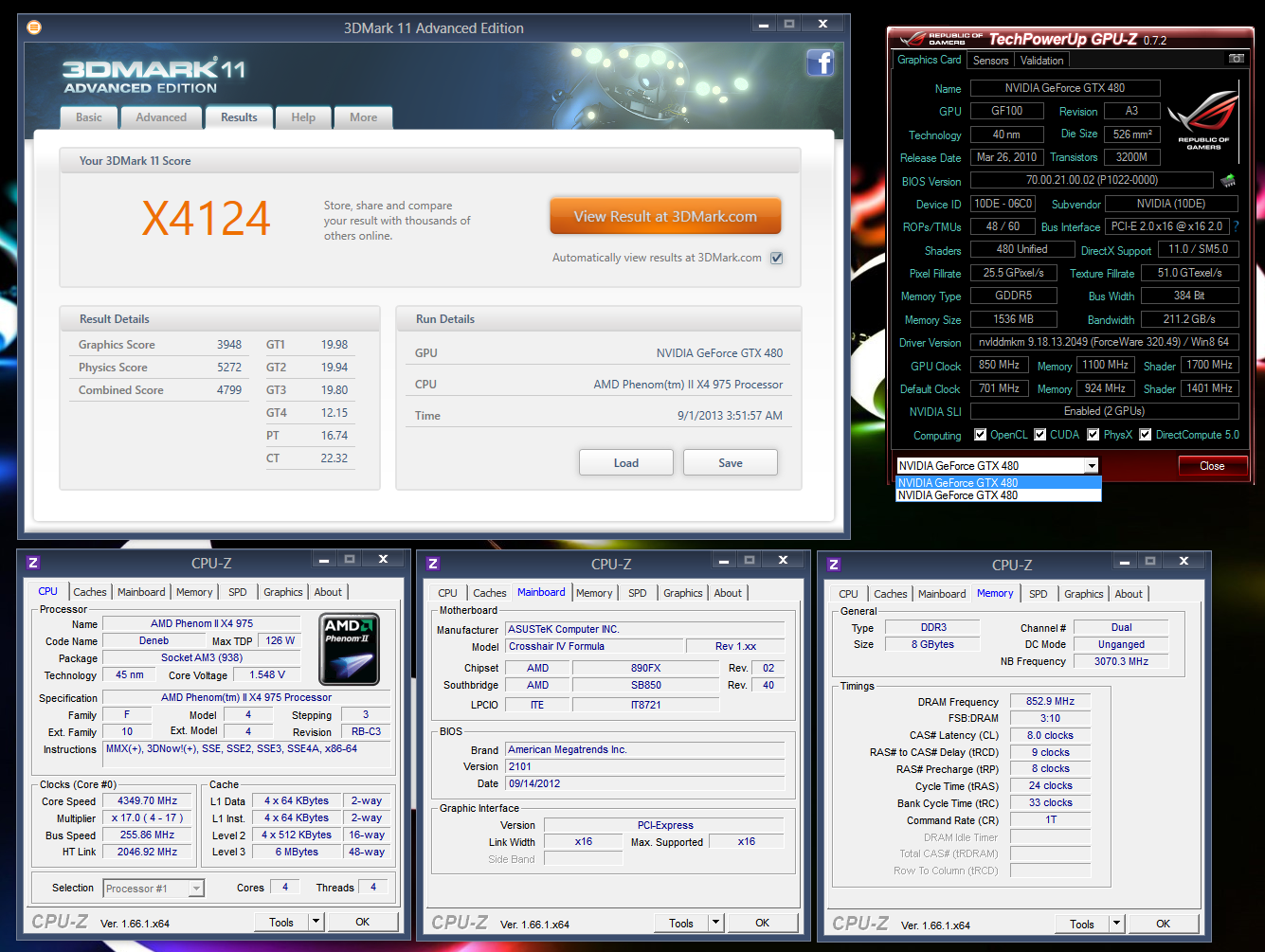Click the BIOS date 09/14/2012
This screenshot has height=952, width=1265.
[645, 783]
